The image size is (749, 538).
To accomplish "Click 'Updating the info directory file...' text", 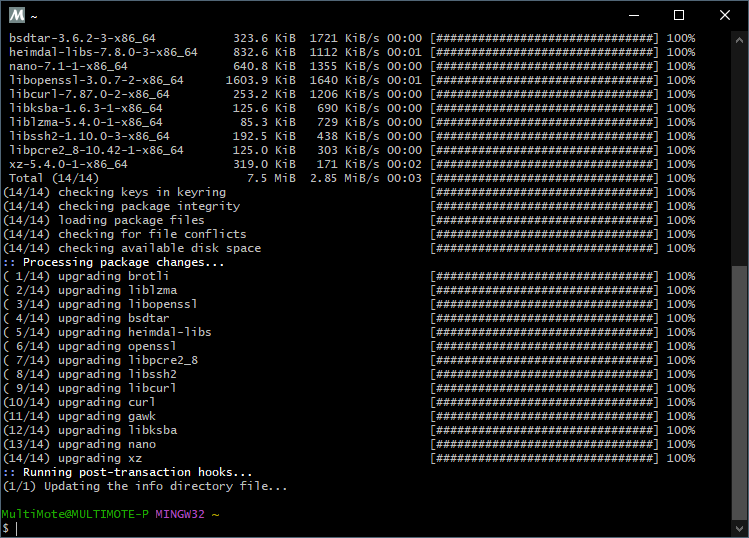I will click(x=173, y=486).
